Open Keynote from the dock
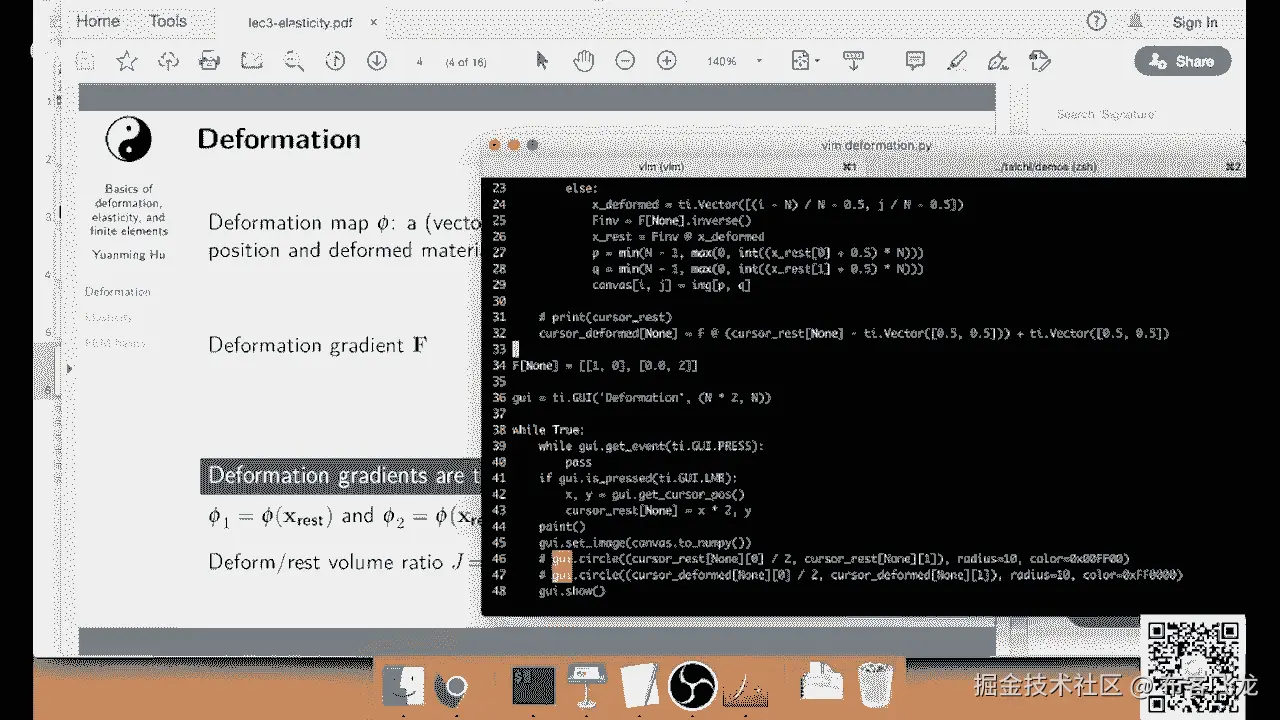Viewport: 1280px width, 720px height. [585, 686]
